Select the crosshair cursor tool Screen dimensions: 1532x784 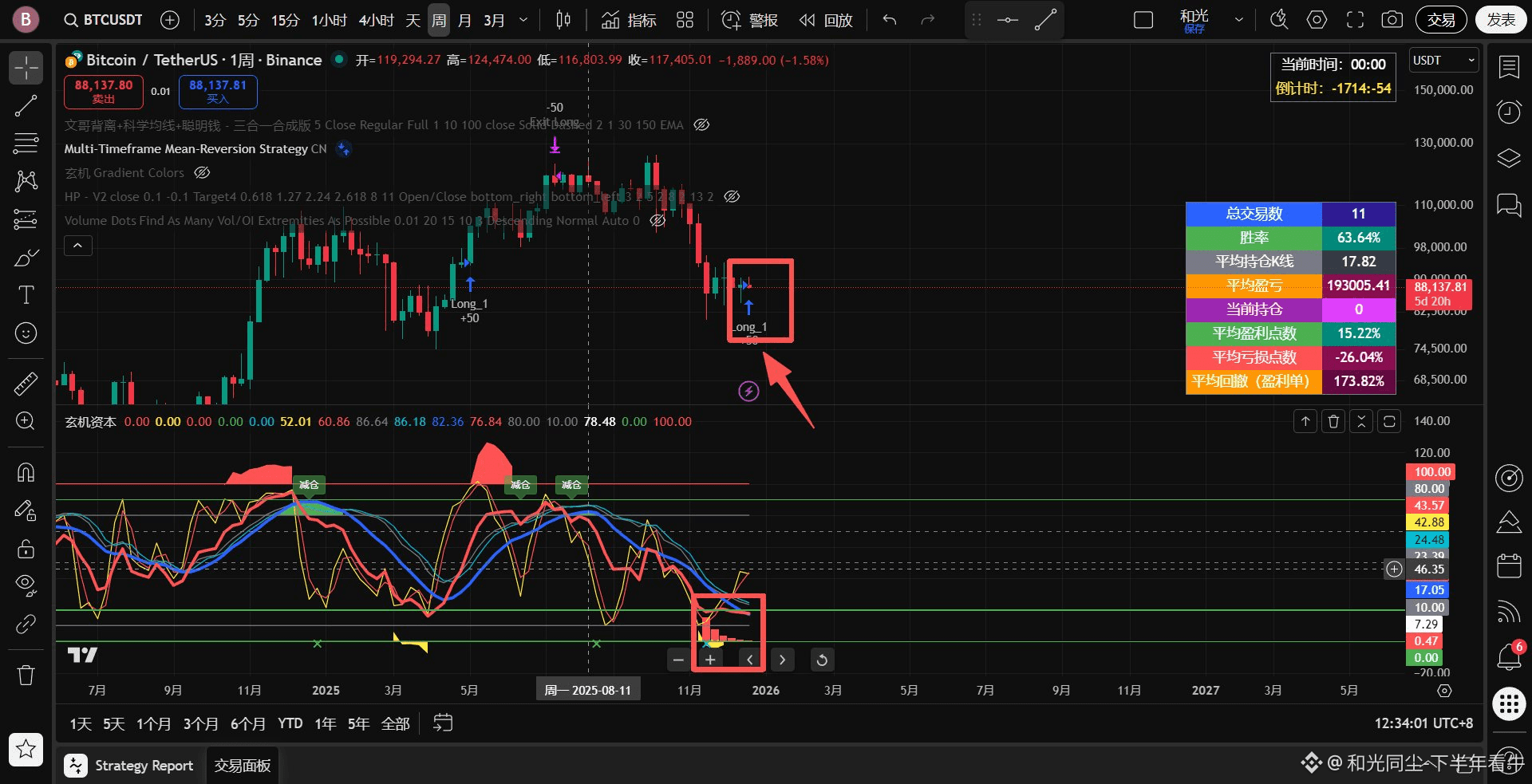point(26,68)
